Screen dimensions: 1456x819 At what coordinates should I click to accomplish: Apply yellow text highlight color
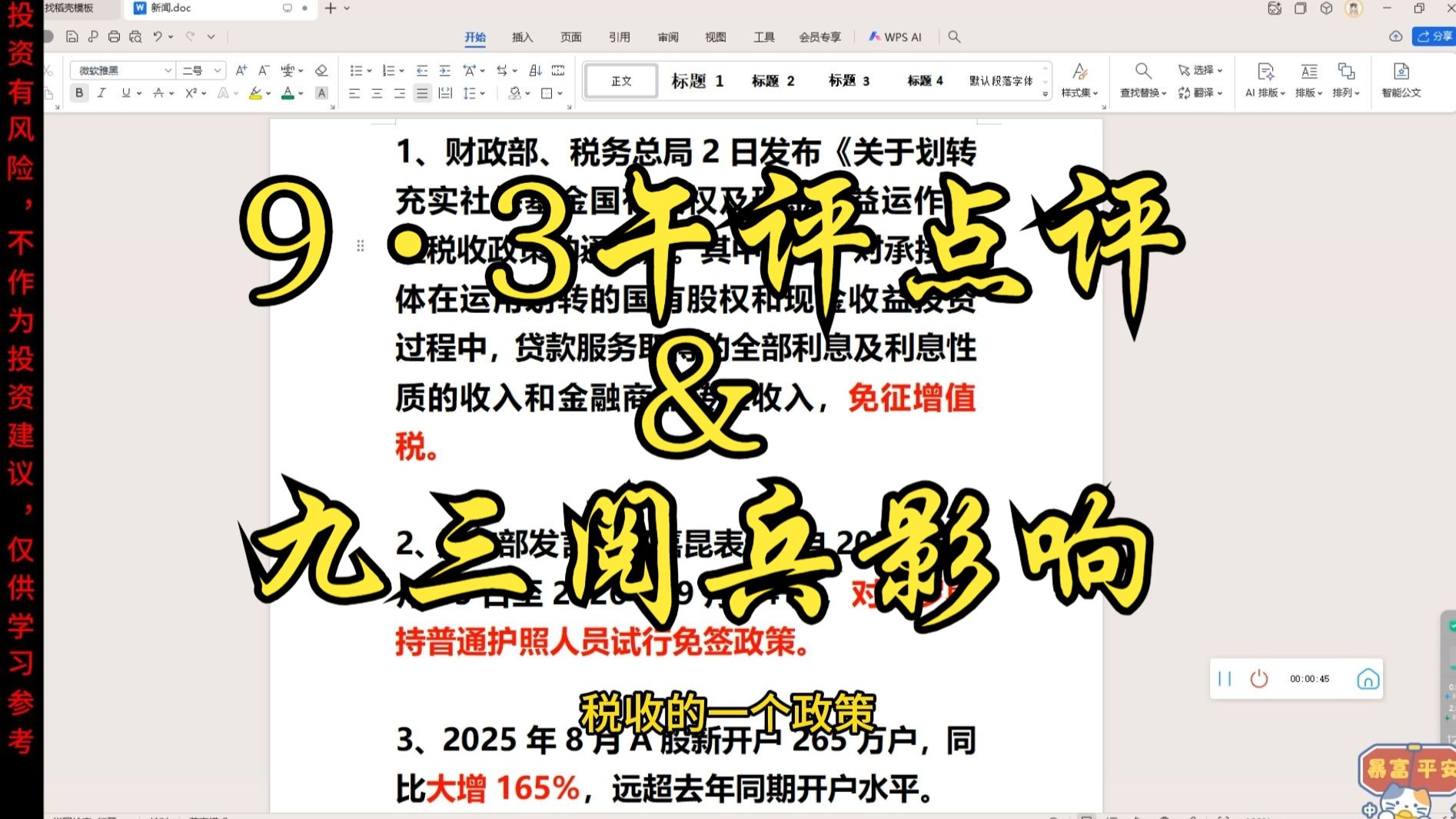255,93
